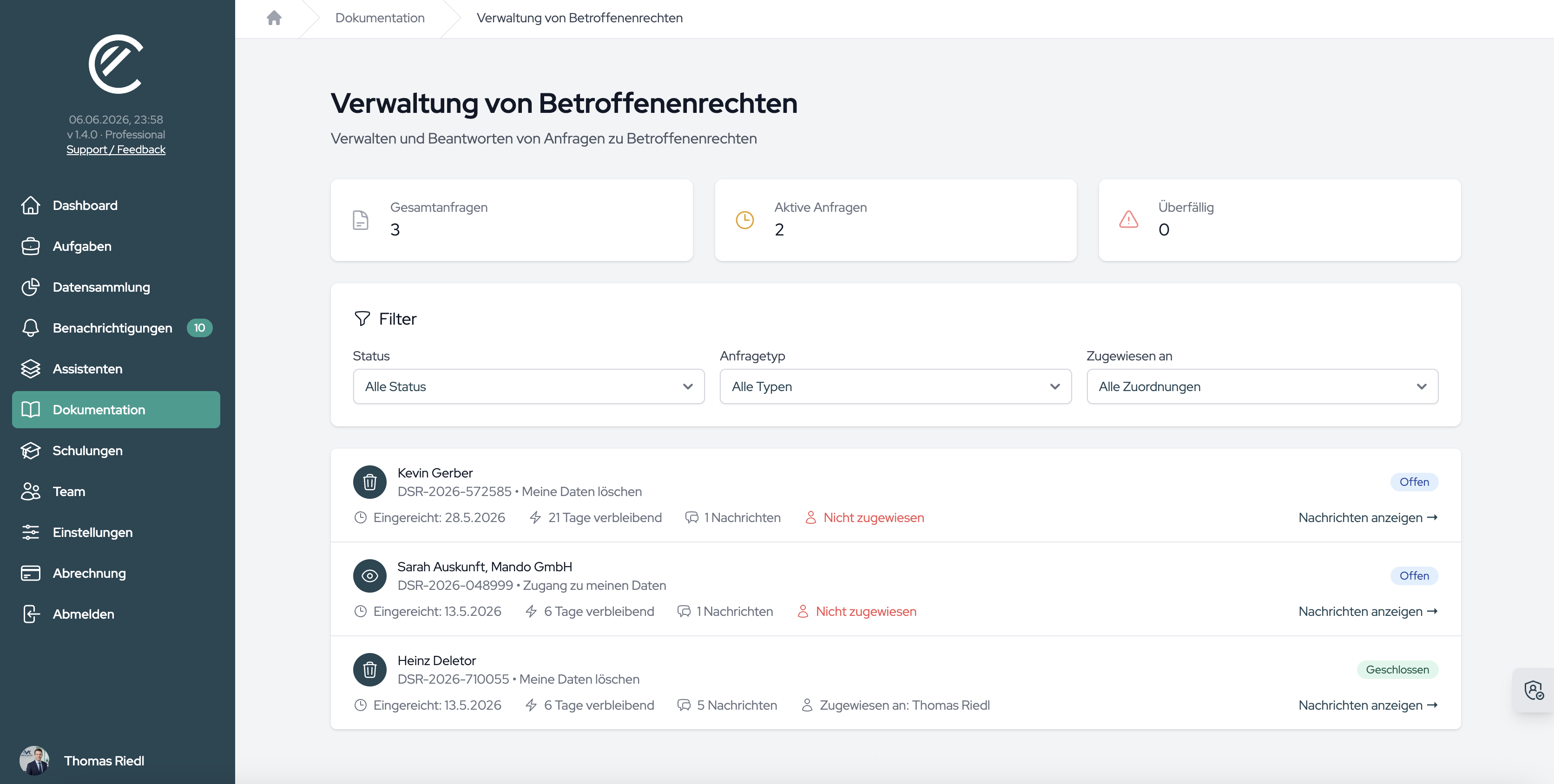Click the Team people icon
Image resolution: width=1554 pixels, height=784 pixels.
coord(31,491)
